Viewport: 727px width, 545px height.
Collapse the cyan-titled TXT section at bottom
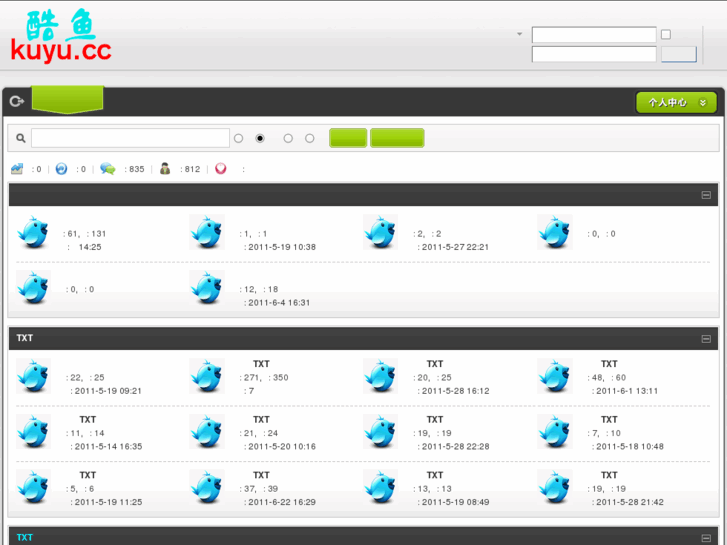706,538
